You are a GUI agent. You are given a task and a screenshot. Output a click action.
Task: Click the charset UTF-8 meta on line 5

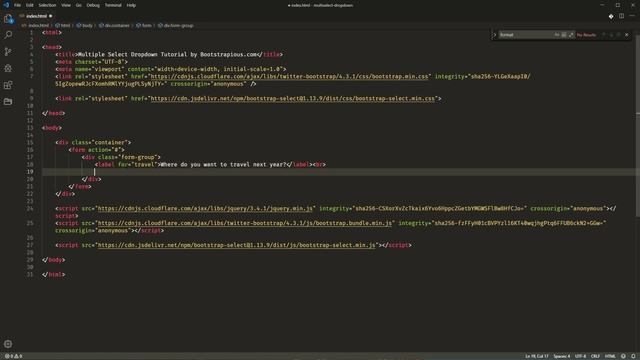click(91, 62)
